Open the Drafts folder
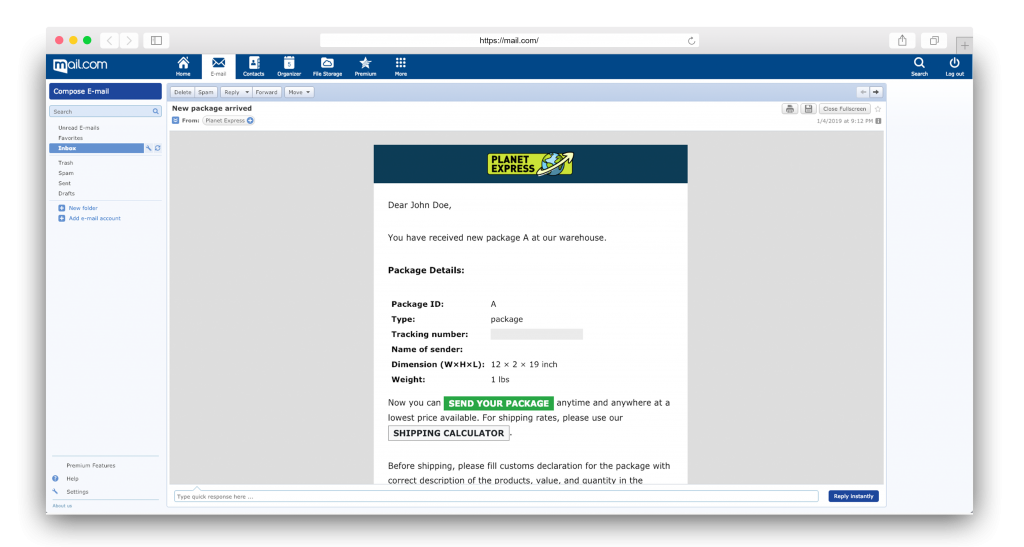The height and width of the screenshot is (547, 1024). 67,194
